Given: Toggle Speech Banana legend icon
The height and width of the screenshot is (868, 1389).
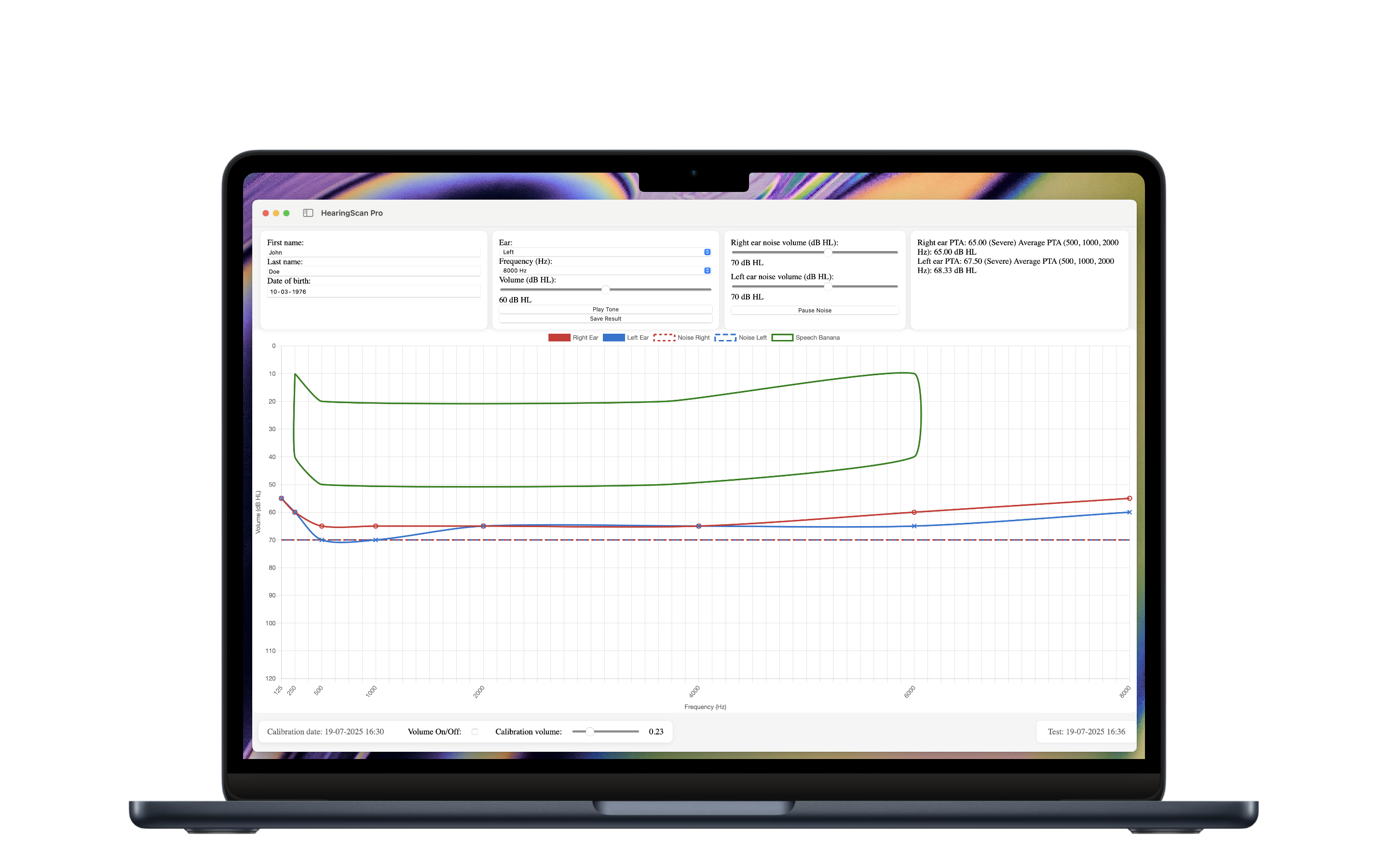Looking at the screenshot, I should (782, 338).
